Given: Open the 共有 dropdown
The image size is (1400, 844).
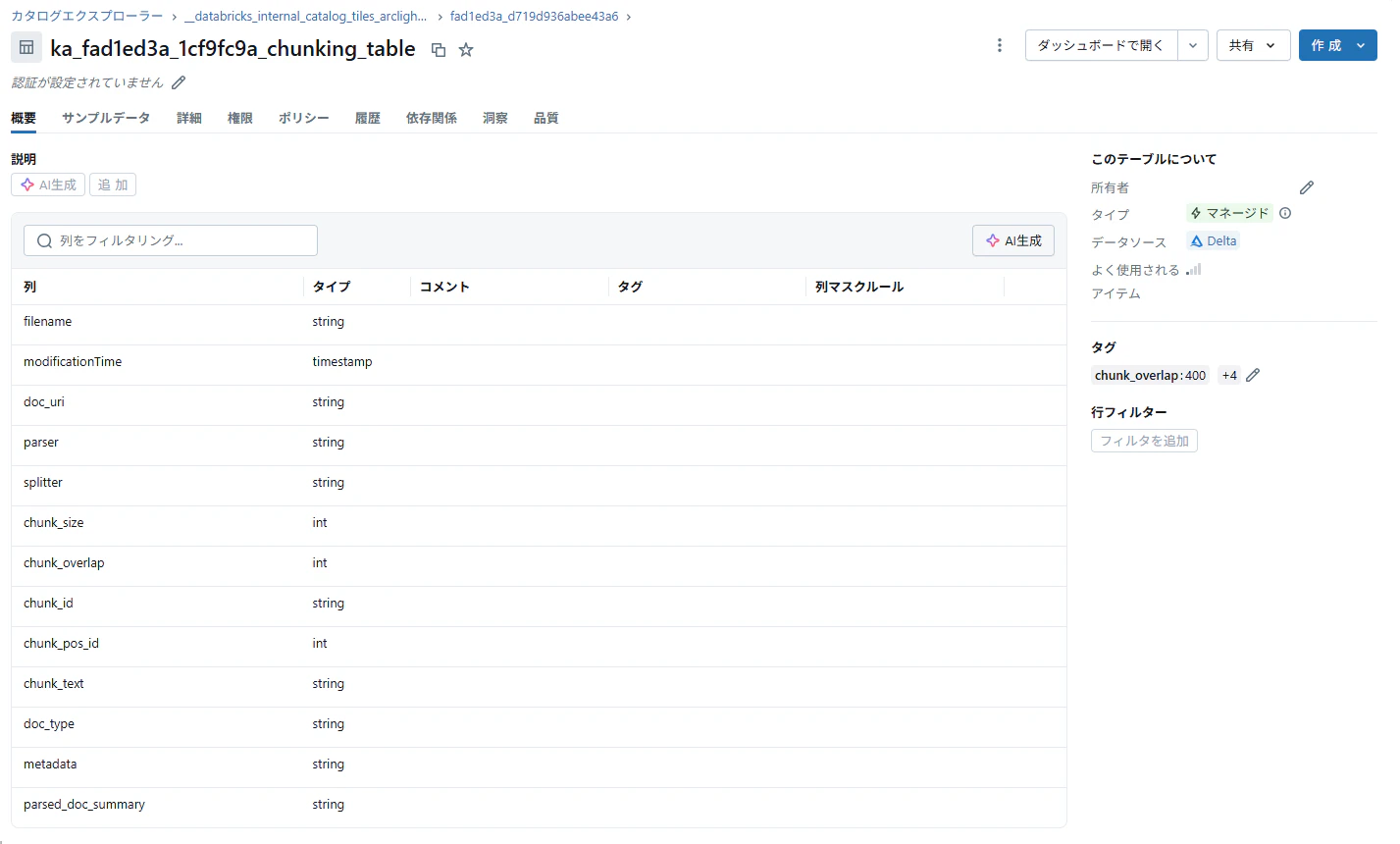Looking at the screenshot, I should (1253, 45).
